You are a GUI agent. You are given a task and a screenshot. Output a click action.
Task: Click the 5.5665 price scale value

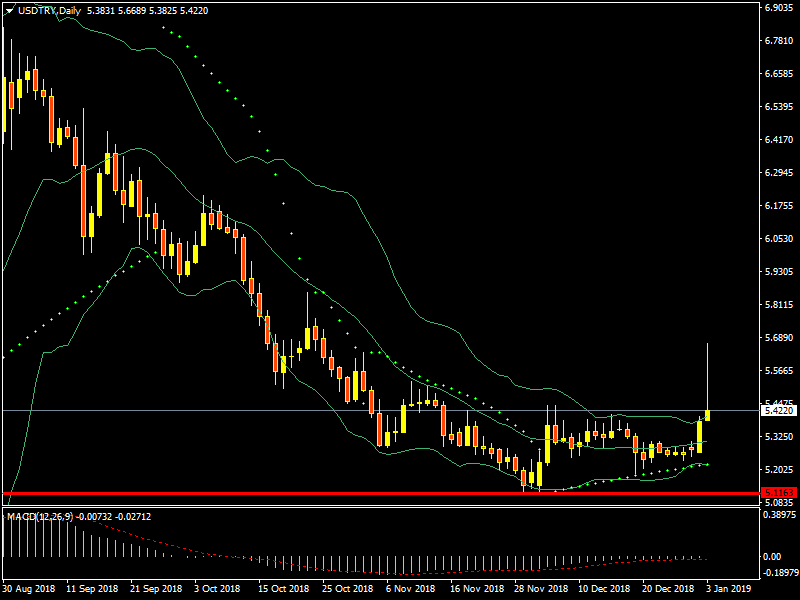pos(778,370)
